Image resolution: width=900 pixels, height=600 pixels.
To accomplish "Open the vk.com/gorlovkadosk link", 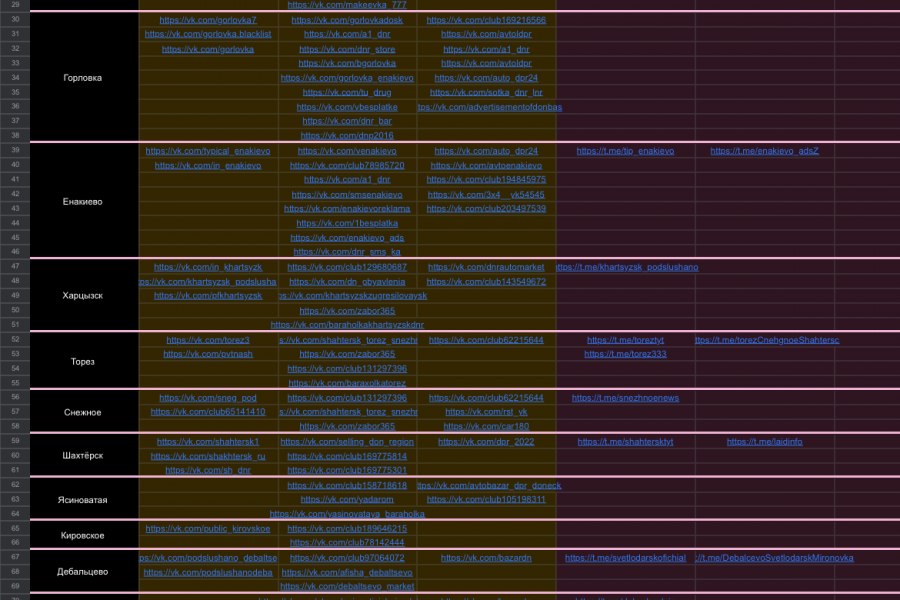I will (x=347, y=20).
